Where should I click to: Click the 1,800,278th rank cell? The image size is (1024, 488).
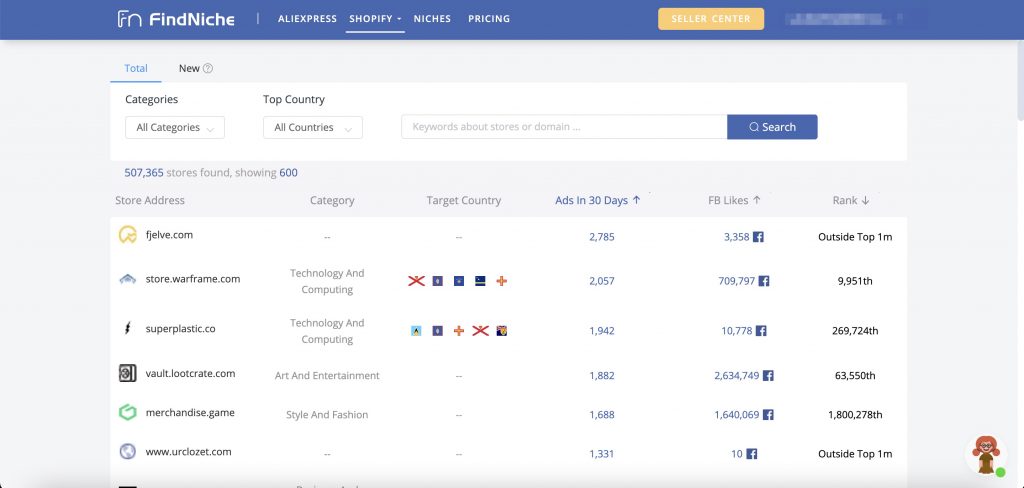pyautogui.click(x=855, y=415)
